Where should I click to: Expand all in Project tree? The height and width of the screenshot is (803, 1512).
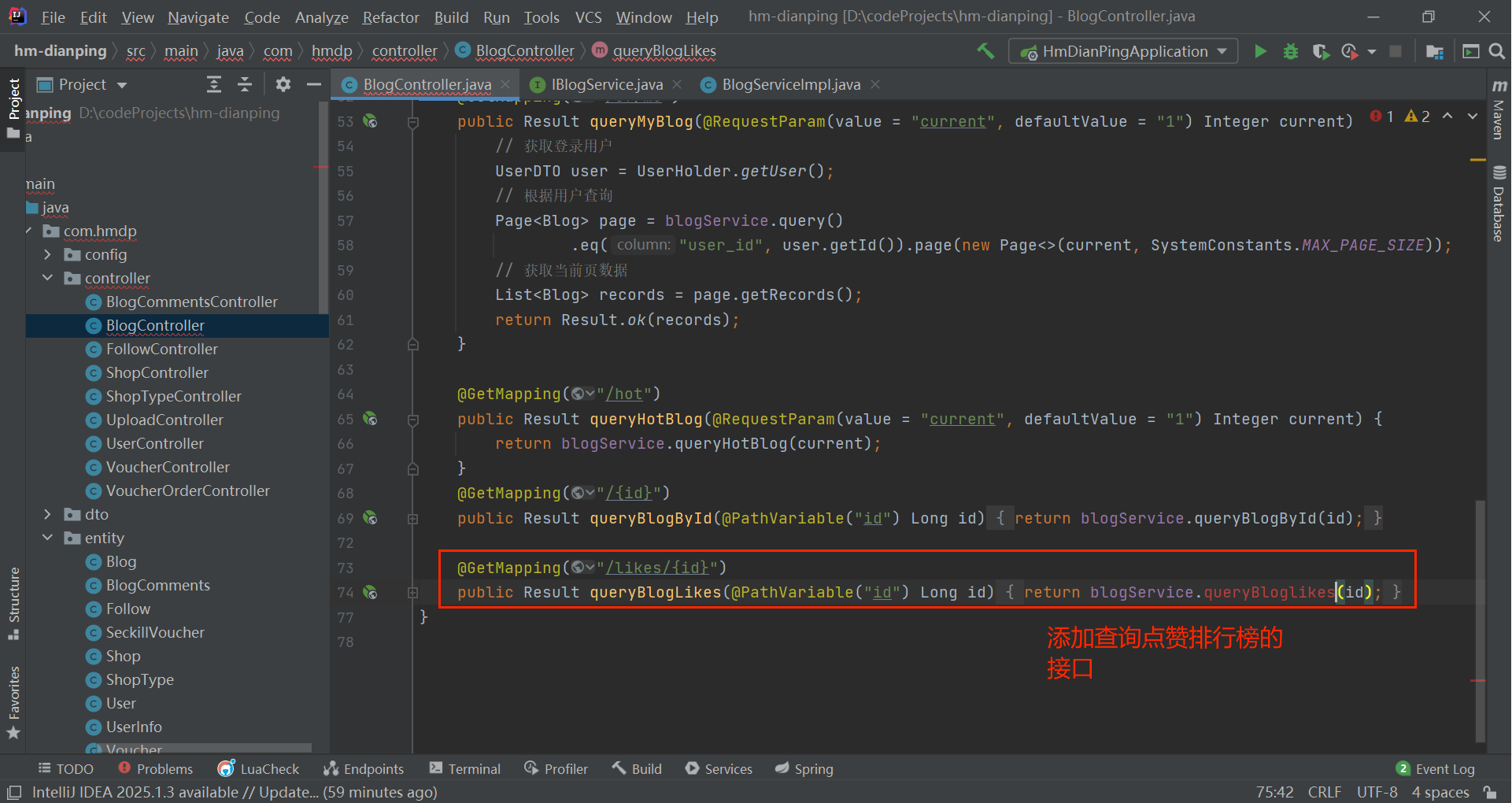(x=214, y=84)
